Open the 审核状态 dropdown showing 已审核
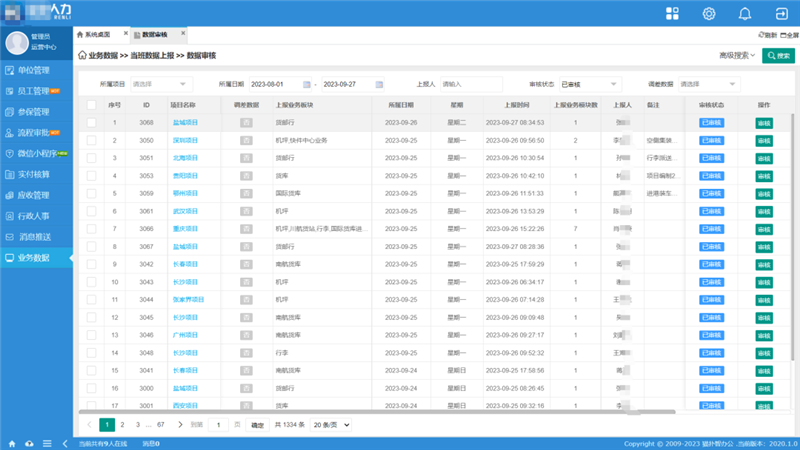The height and width of the screenshot is (450, 800). coord(589,84)
